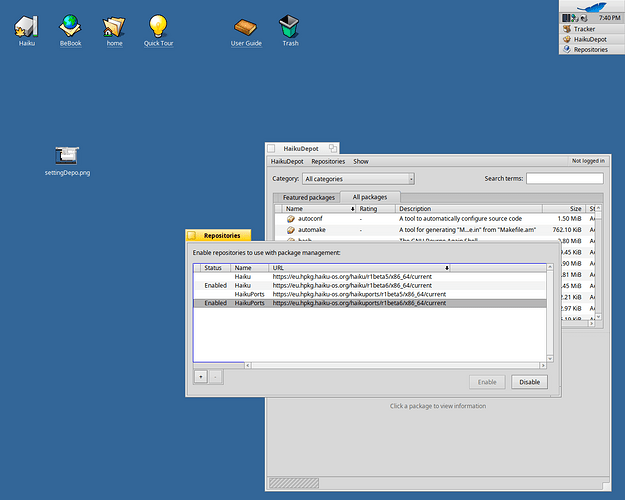Click Repositories horizontal scroll right arrow

tap(543, 365)
